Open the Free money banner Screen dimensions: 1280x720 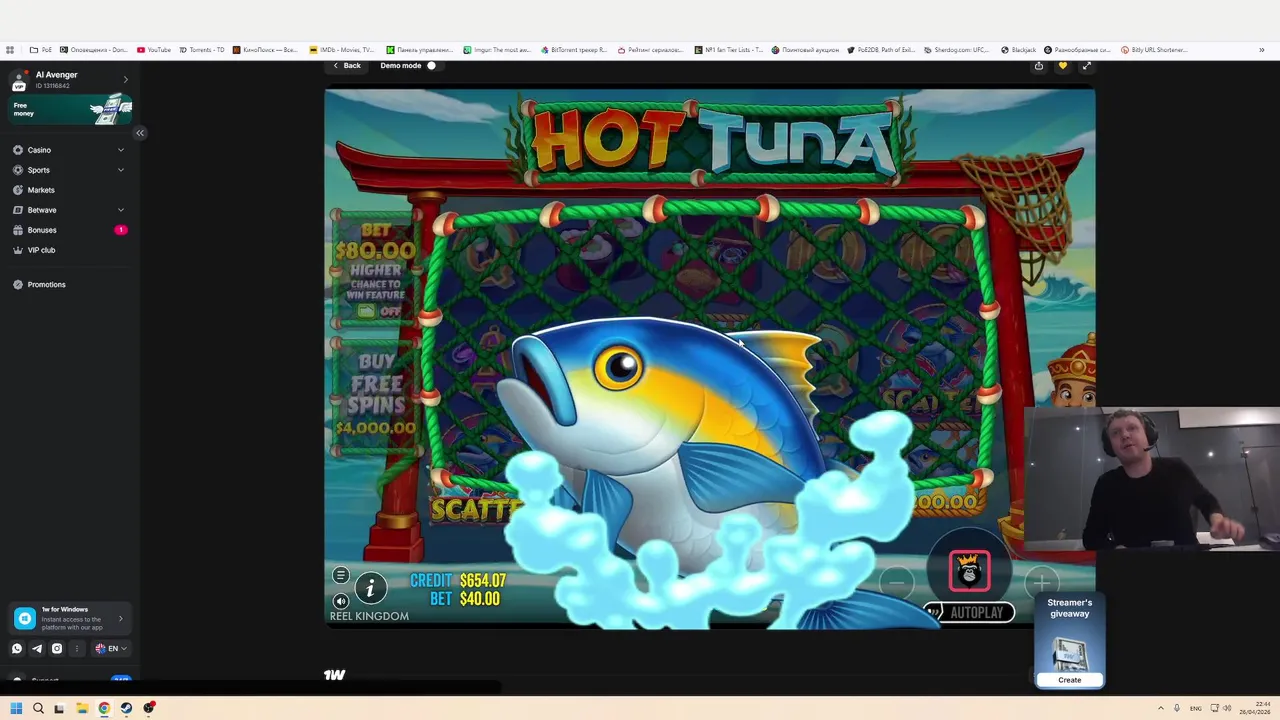point(71,109)
